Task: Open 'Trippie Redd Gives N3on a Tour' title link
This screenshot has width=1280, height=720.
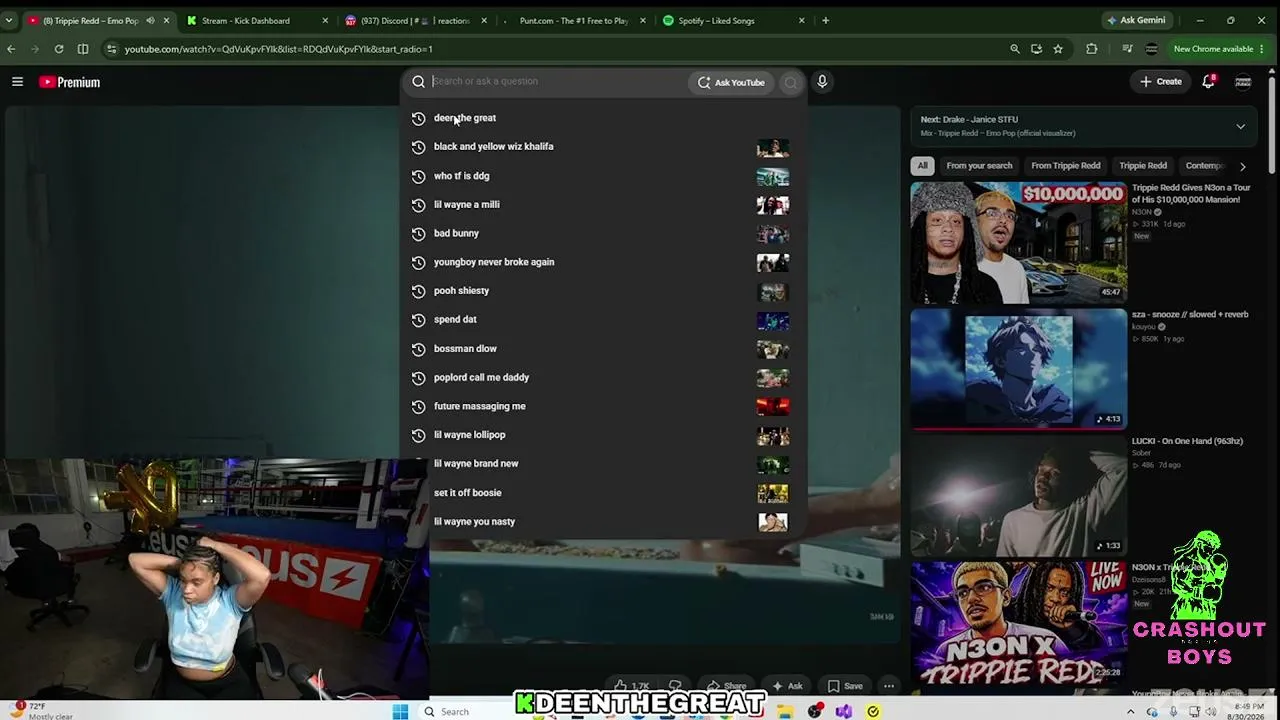Action: (x=1191, y=193)
